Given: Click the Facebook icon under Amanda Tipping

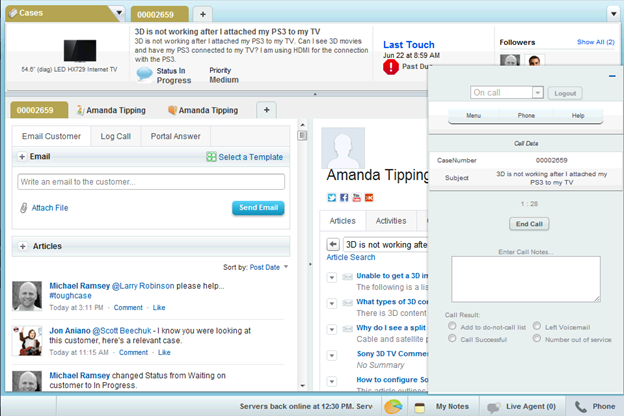Looking at the screenshot, I should 344,197.
